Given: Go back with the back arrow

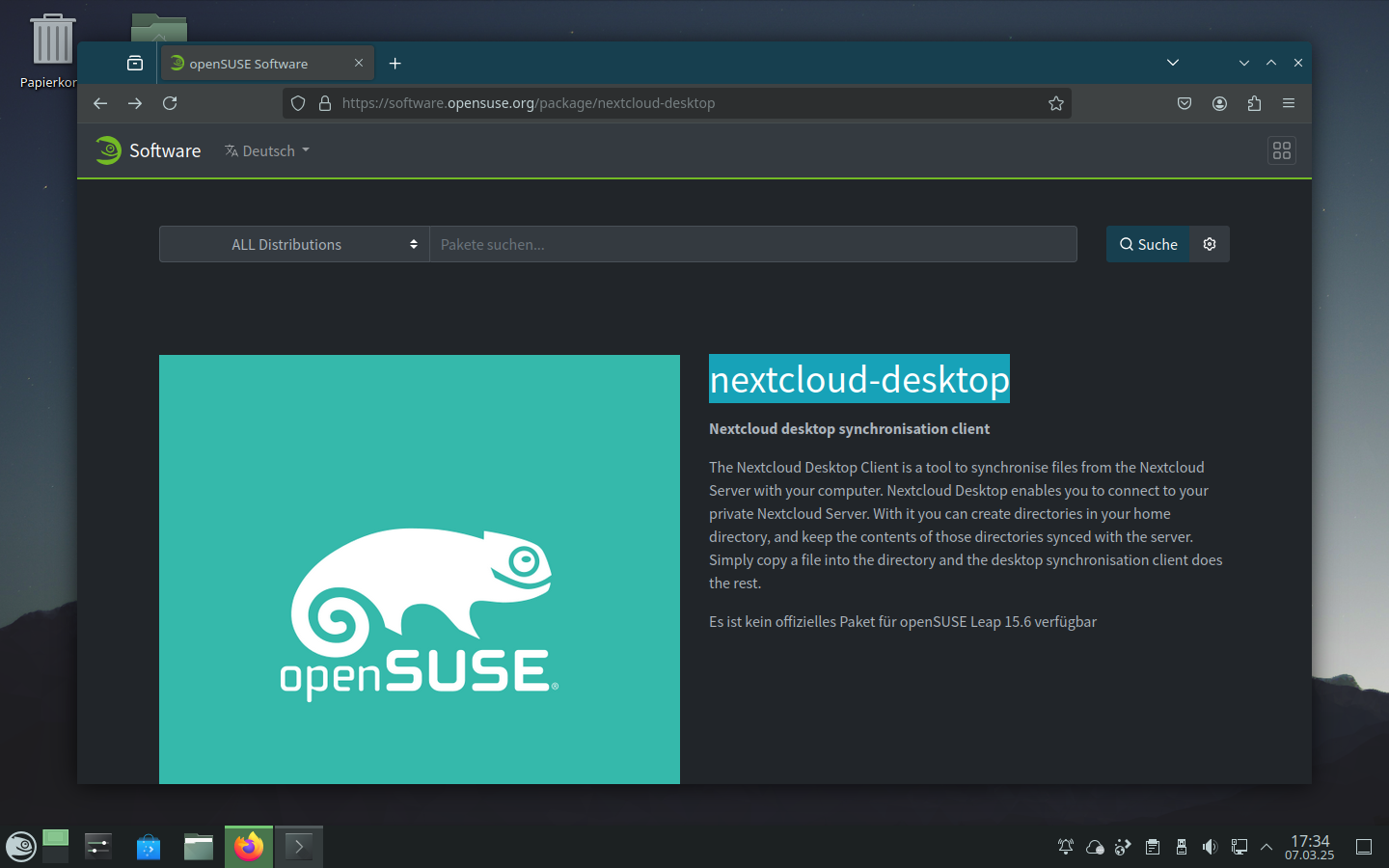Looking at the screenshot, I should pyautogui.click(x=100, y=103).
